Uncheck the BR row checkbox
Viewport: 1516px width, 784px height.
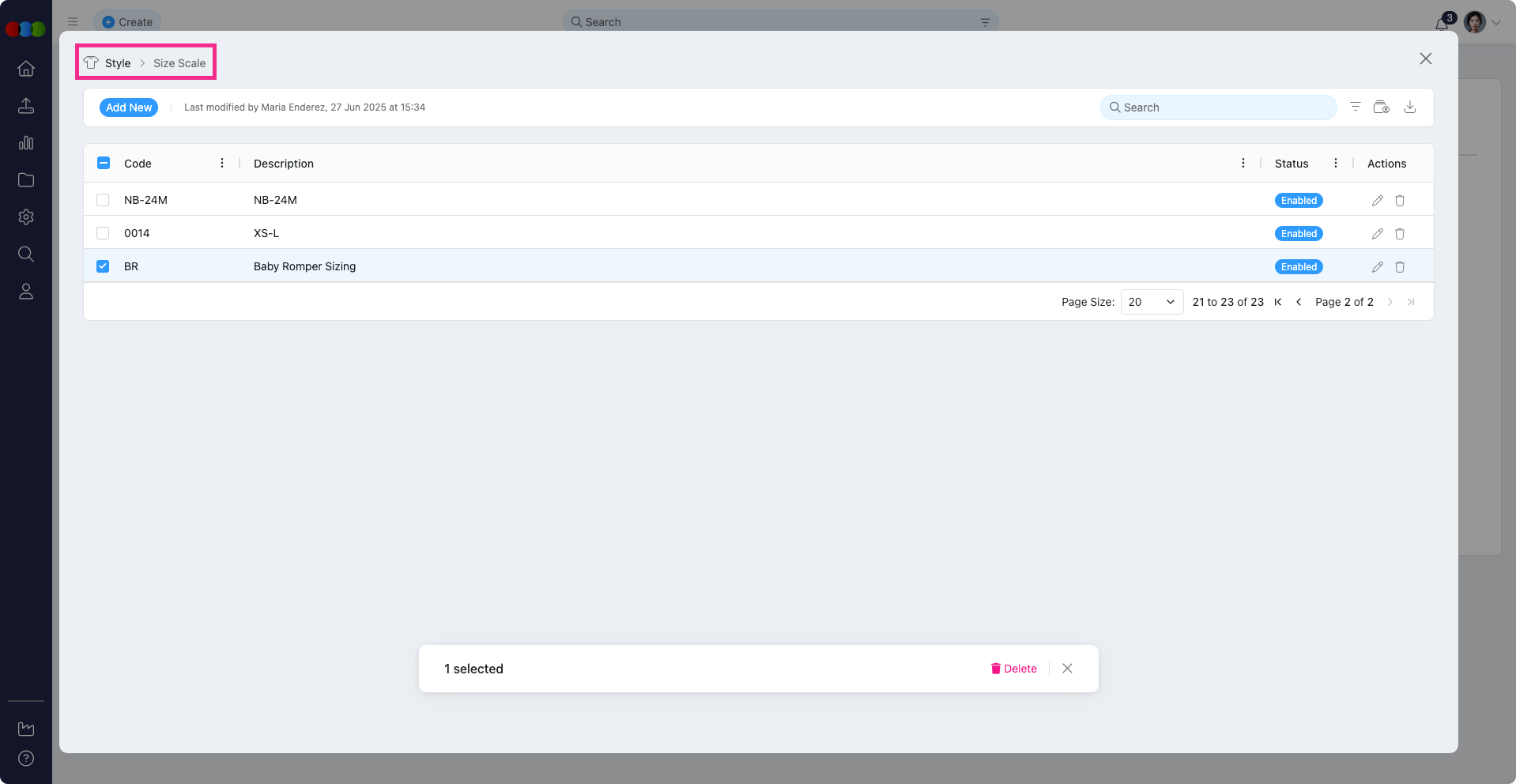(103, 266)
